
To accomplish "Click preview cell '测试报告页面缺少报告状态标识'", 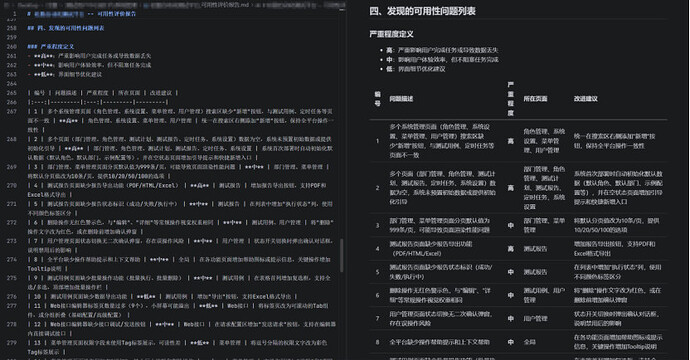I will click(x=440, y=272).
